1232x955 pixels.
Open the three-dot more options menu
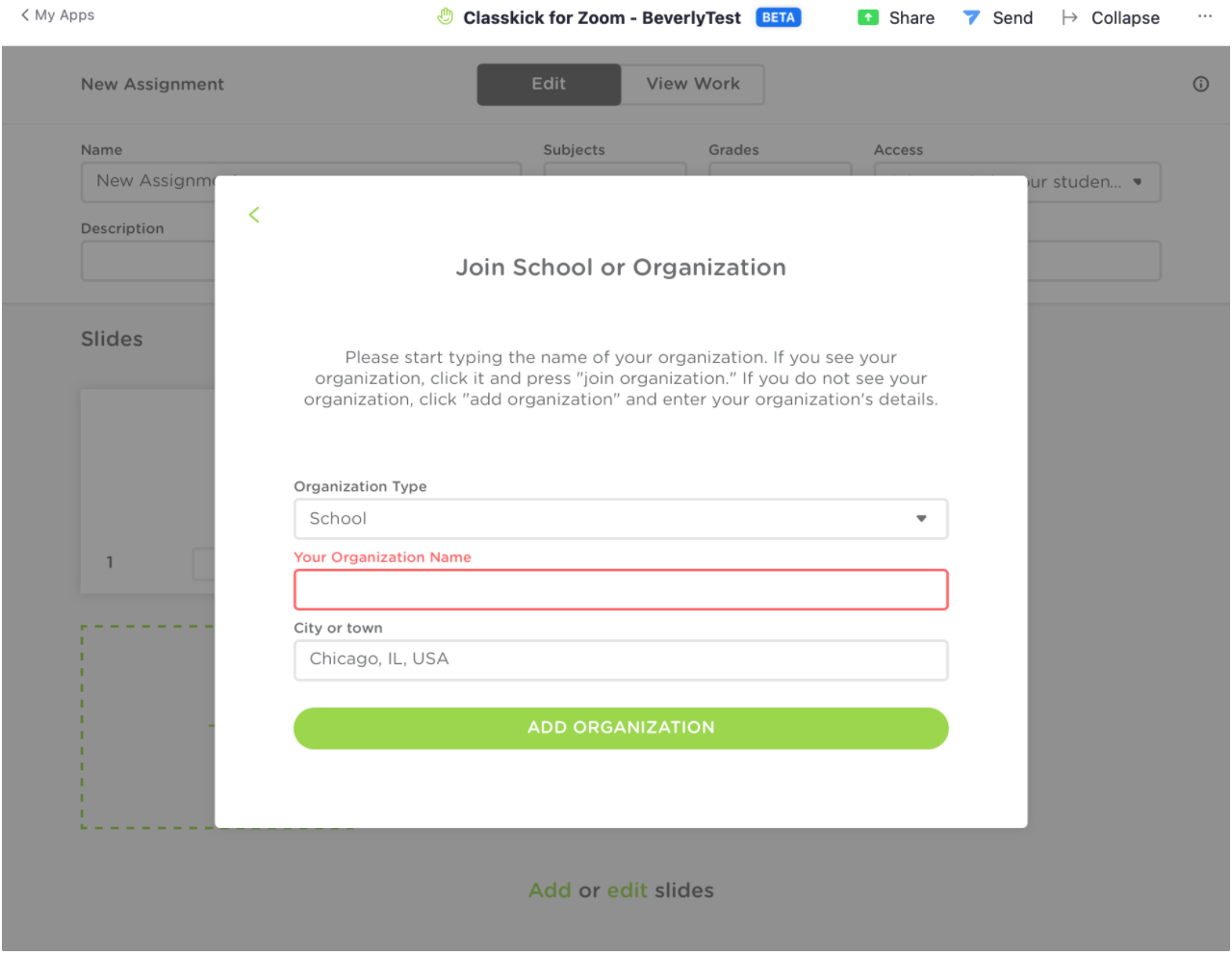click(x=1205, y=16)
